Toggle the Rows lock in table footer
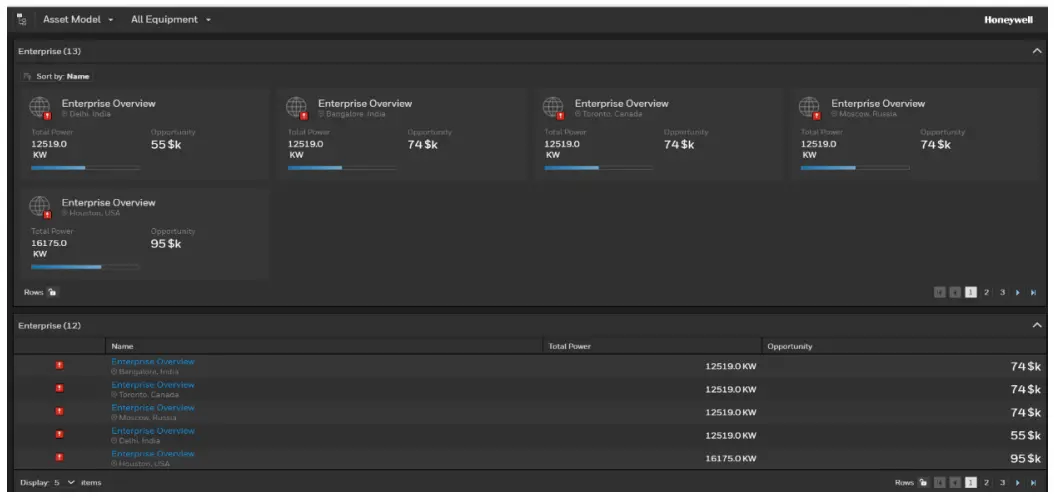 923,483
